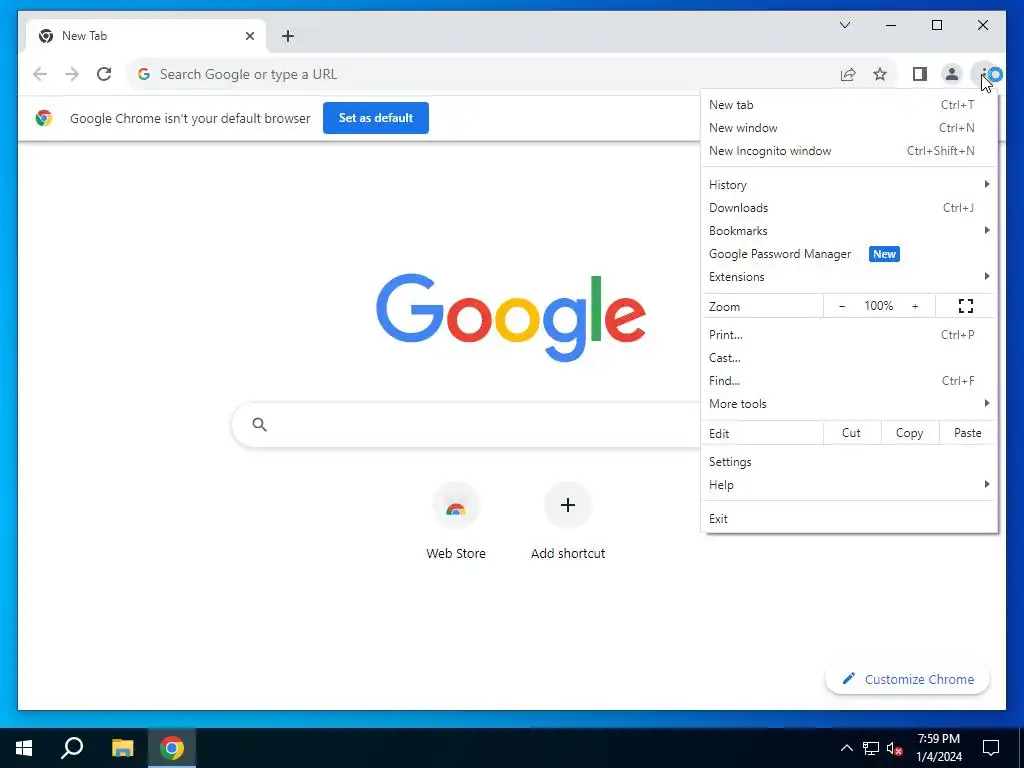The image size is (1024, 768).
Task: Click the muted volume tray icon
Action: (894, 748)
